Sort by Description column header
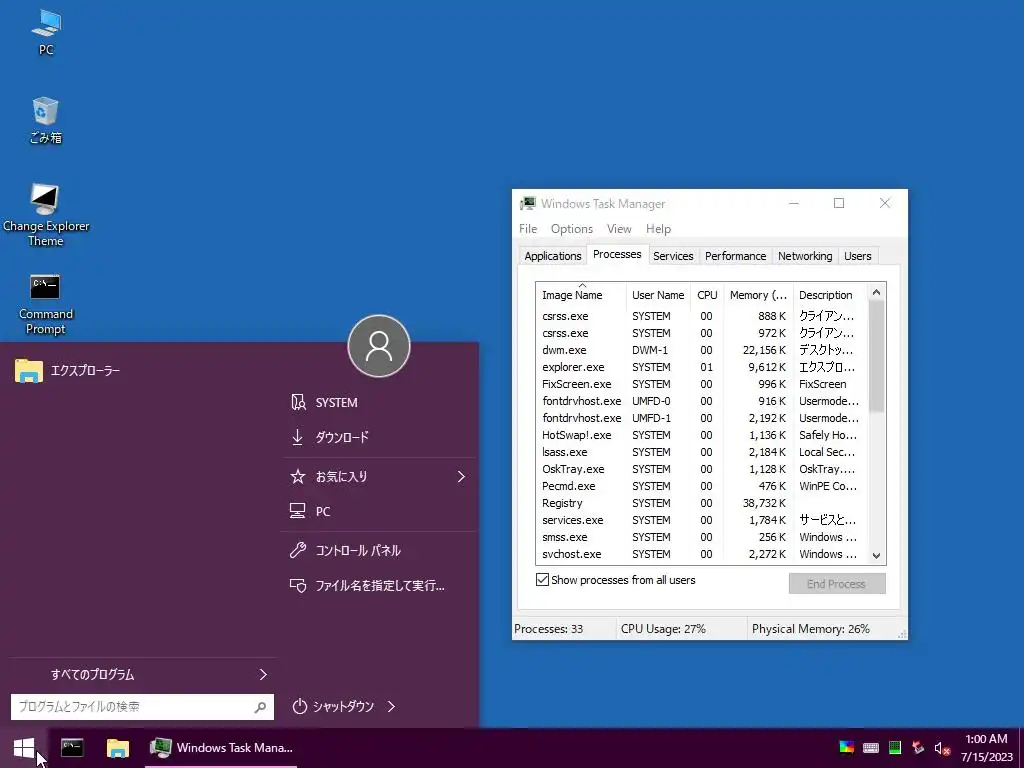1024x768 pixels. click(829, 295)
